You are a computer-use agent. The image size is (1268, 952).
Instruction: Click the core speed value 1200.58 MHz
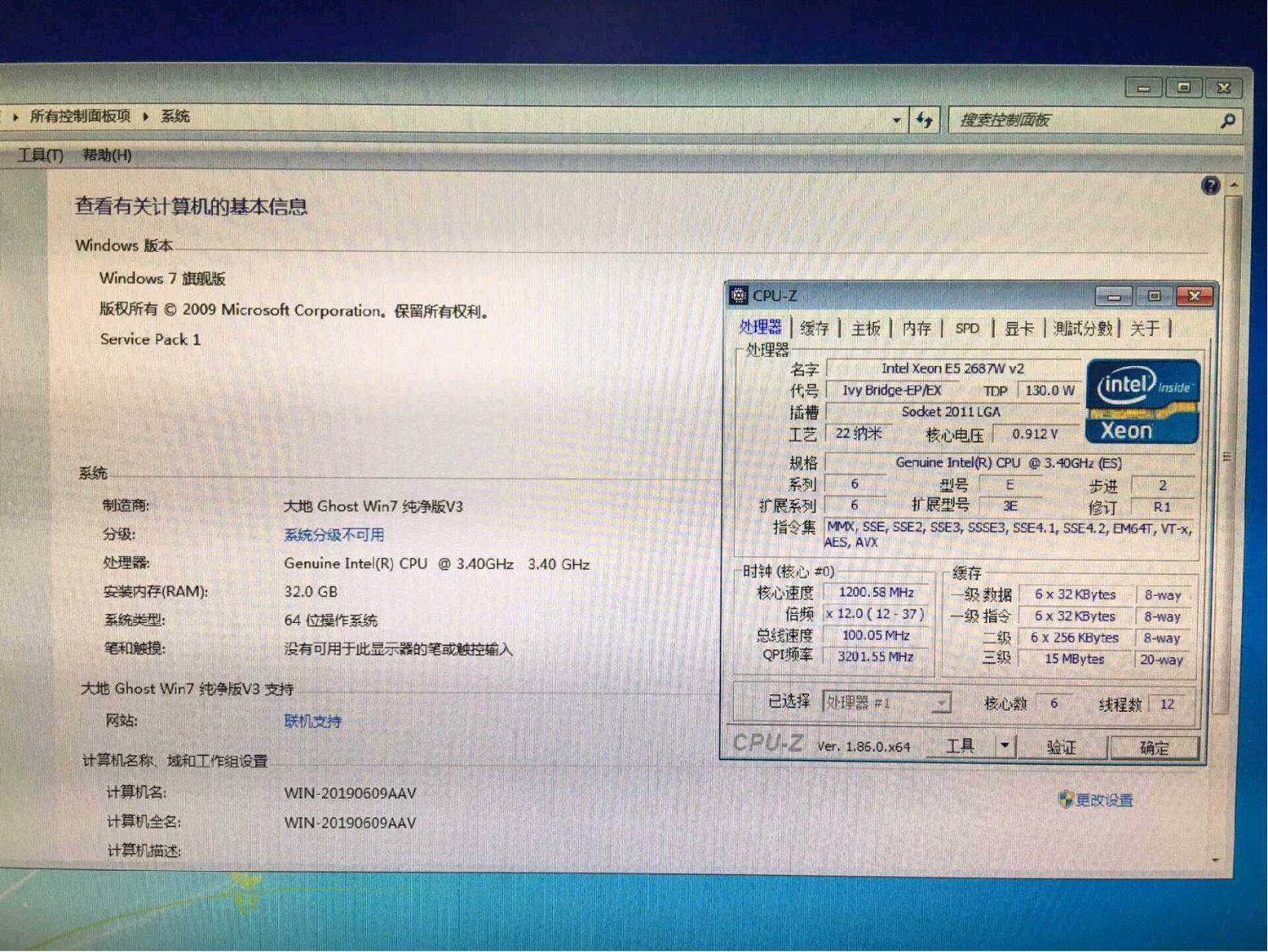click(876, 593)
